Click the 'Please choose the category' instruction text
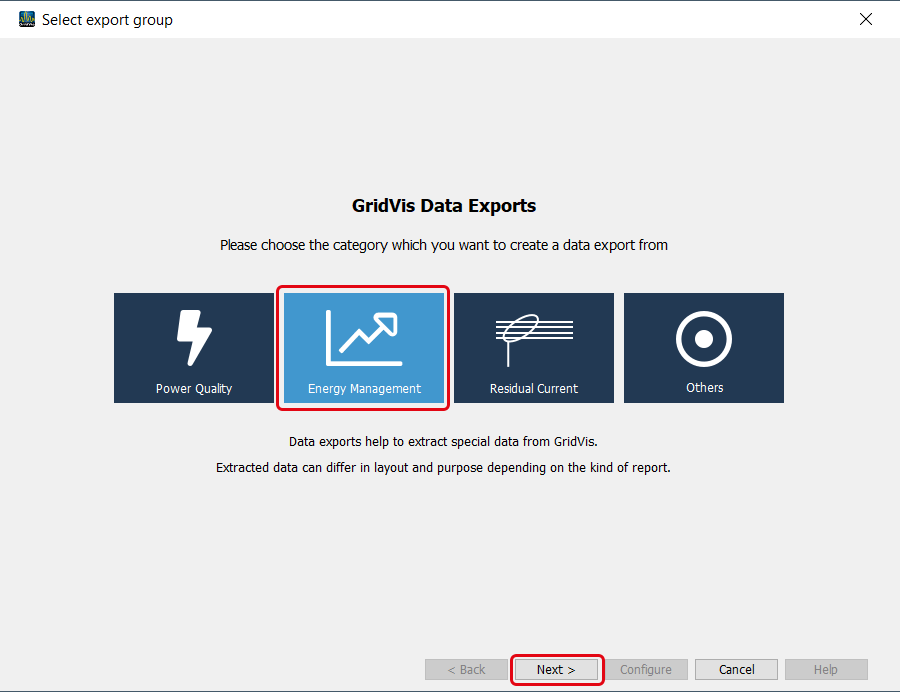Screen dimensions: 900x692 pos(444,245)
